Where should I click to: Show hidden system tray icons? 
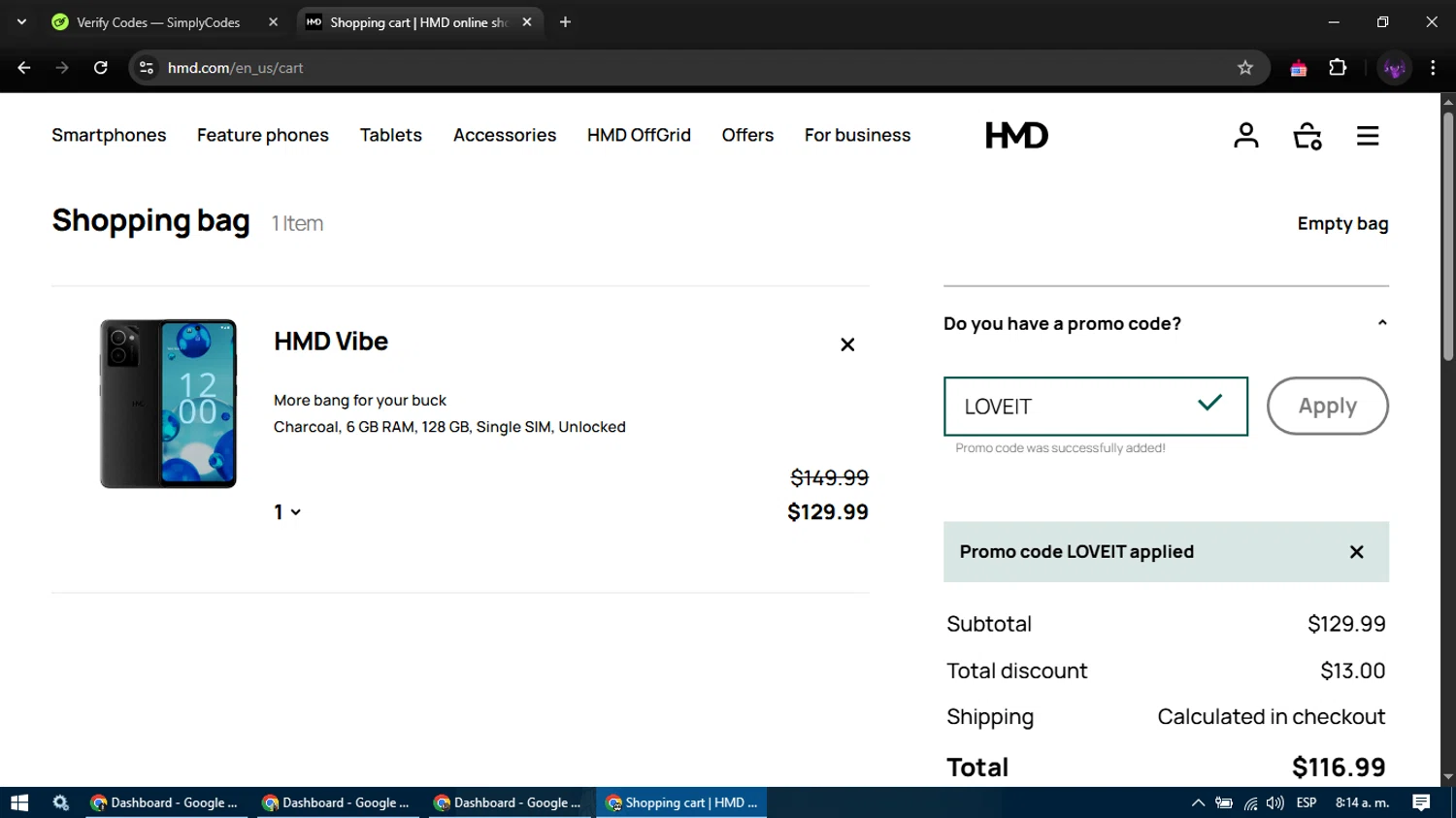(1198, 802)
